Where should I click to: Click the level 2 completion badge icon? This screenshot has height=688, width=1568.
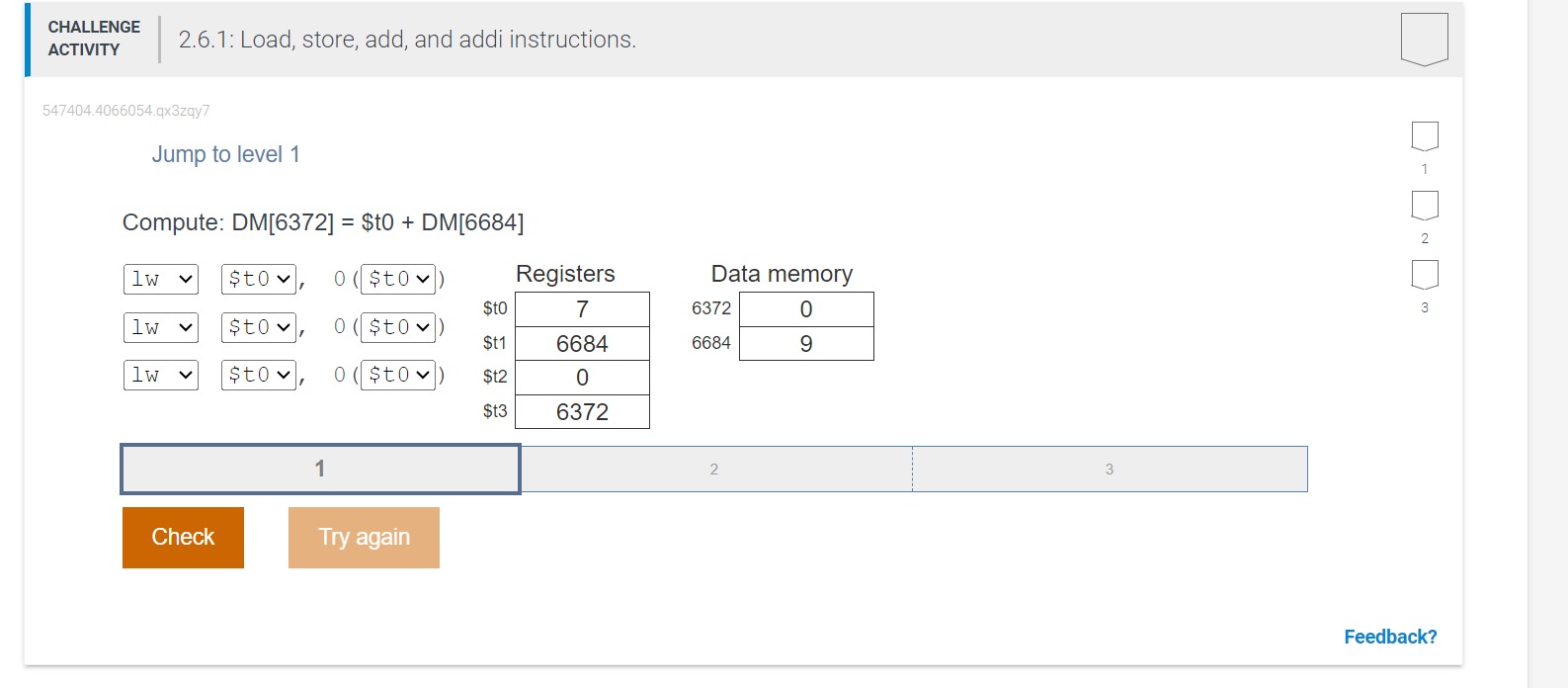click(x=1425, y=206)
